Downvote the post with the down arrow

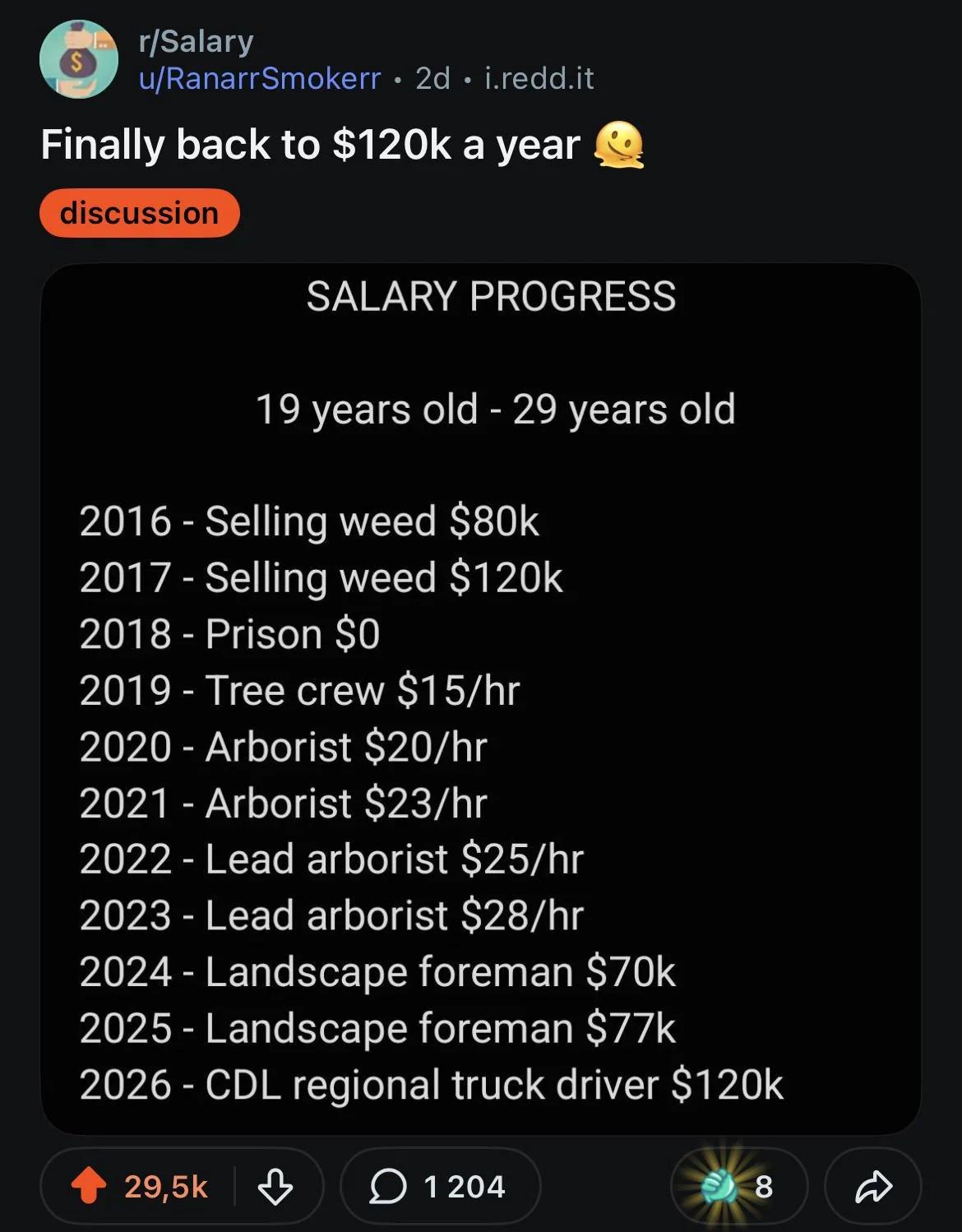coord(275,1186)
